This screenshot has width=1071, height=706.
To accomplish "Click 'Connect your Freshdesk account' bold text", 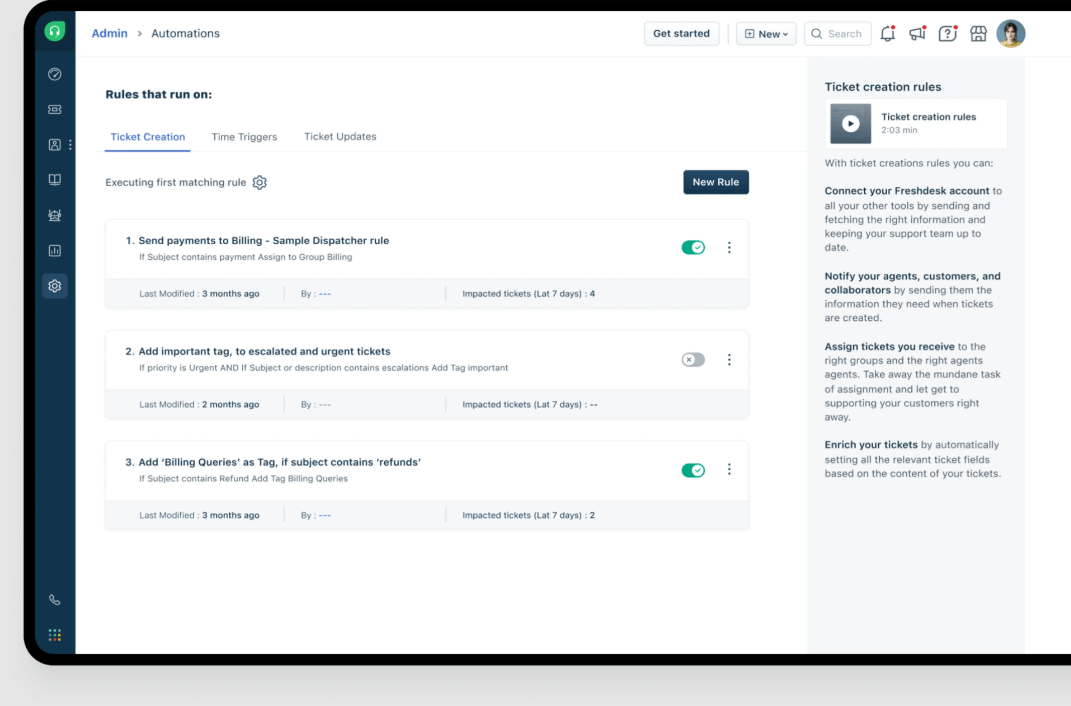I will point(906,191).
